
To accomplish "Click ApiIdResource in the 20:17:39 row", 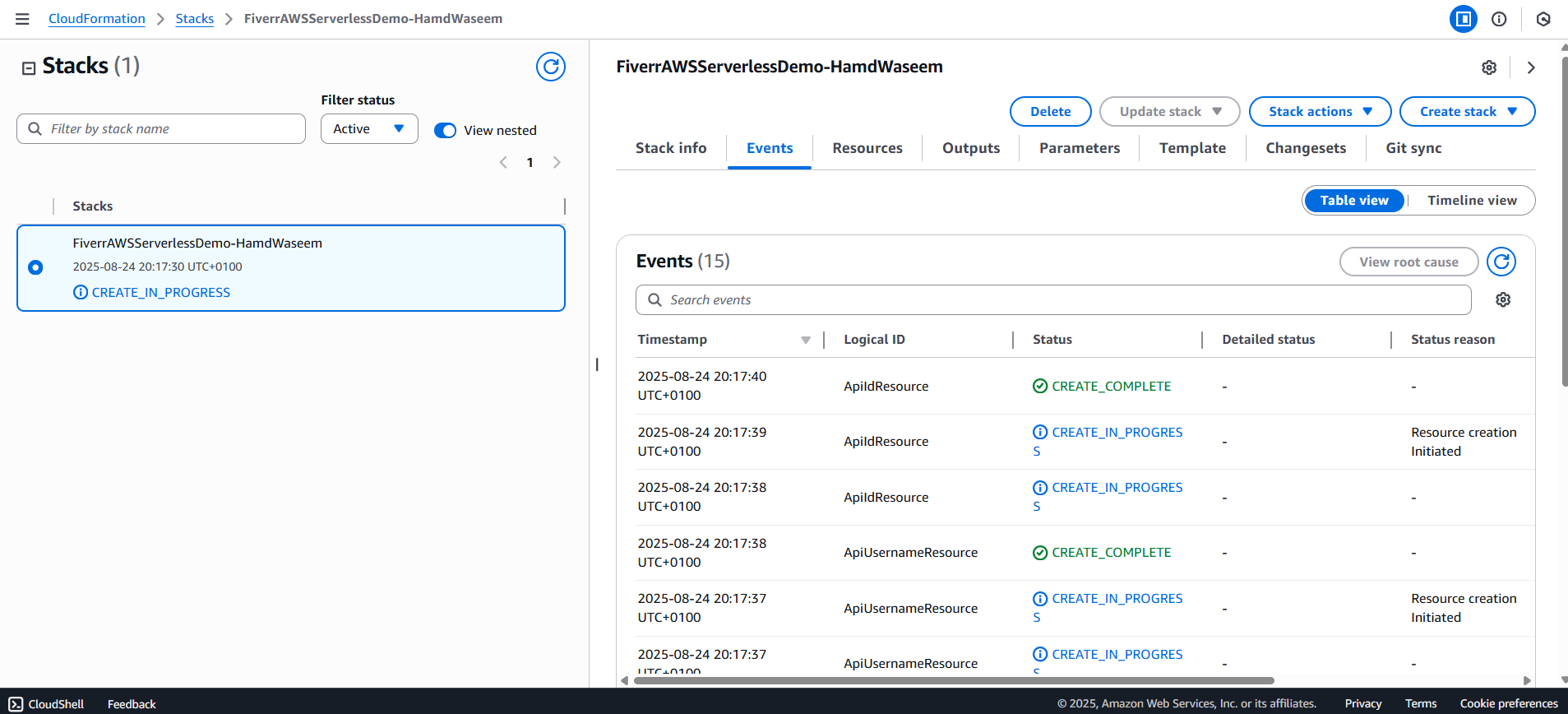I will click(x=886, y=442).
